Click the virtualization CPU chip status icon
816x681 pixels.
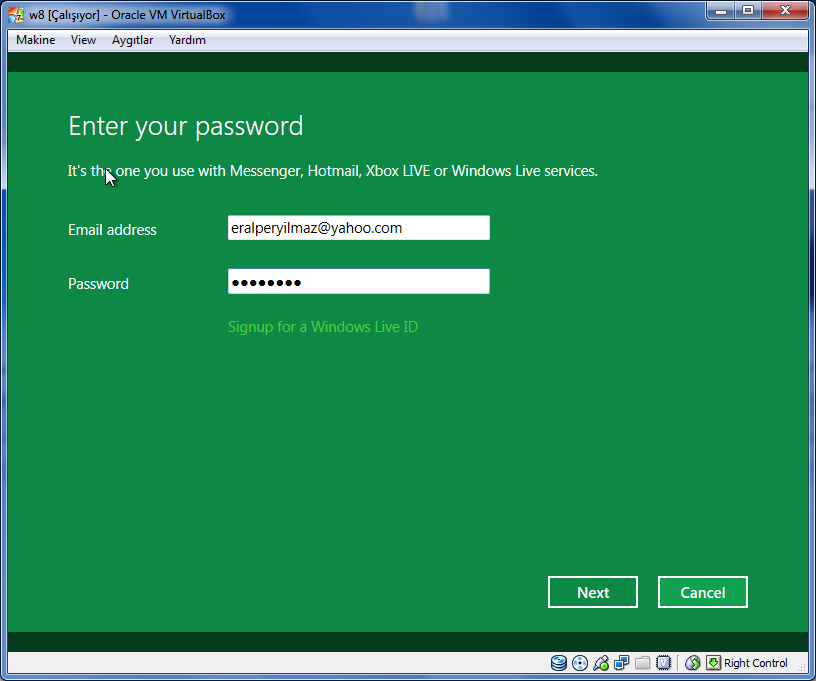pos(664,663)
